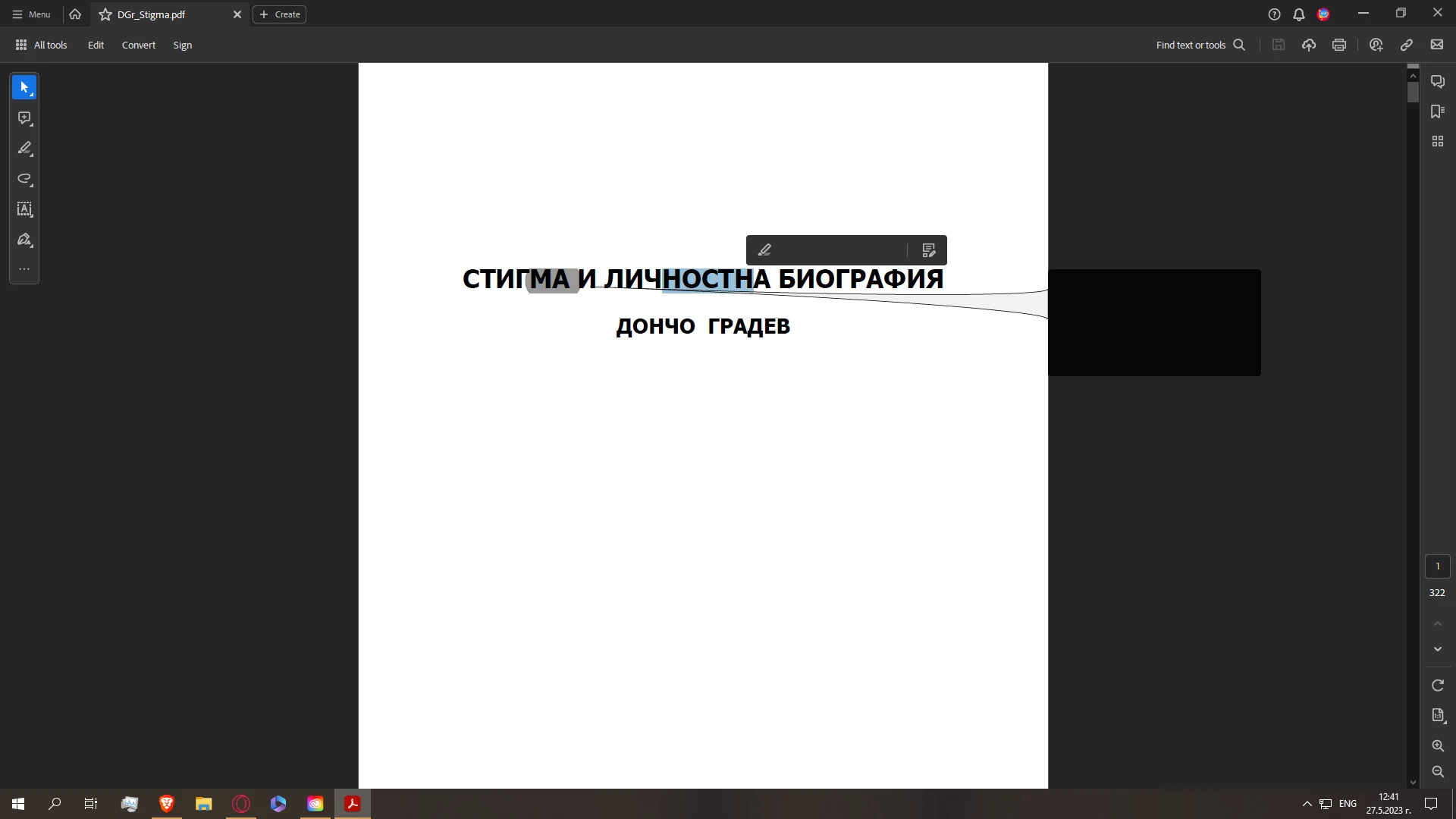Click highlight pen in floating toolbar
Image resolution: width=1456 pixels, height=819 pixels.
[764, 250]
